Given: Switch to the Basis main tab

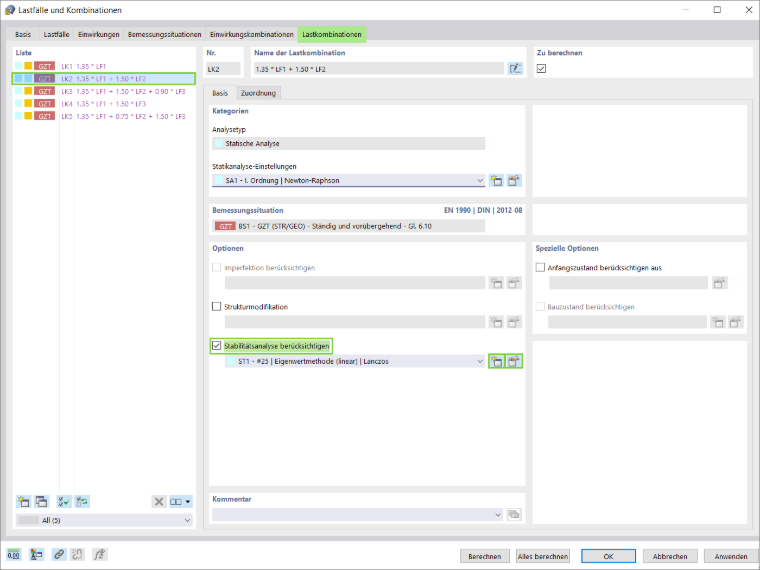Looking at the screenshot, I should pos(23,34).
